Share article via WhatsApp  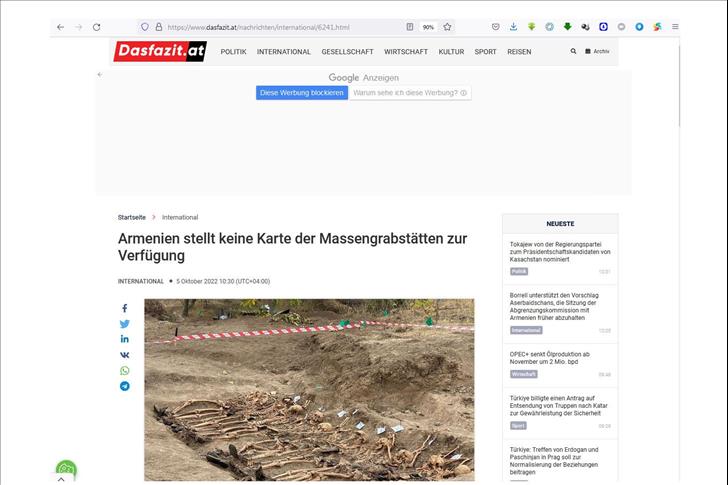tap(125, 370)
